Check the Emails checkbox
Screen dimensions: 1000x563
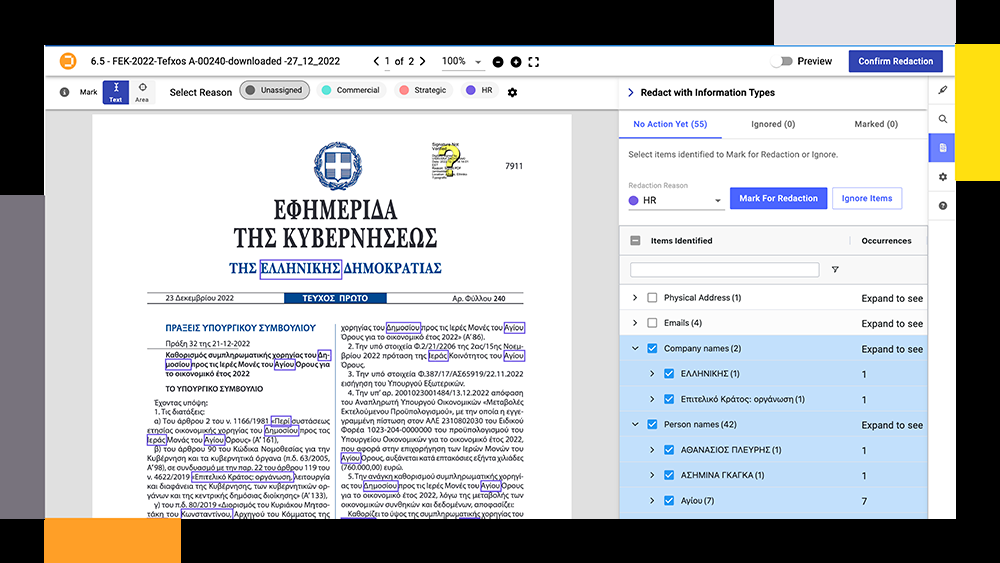coord(652,323)
